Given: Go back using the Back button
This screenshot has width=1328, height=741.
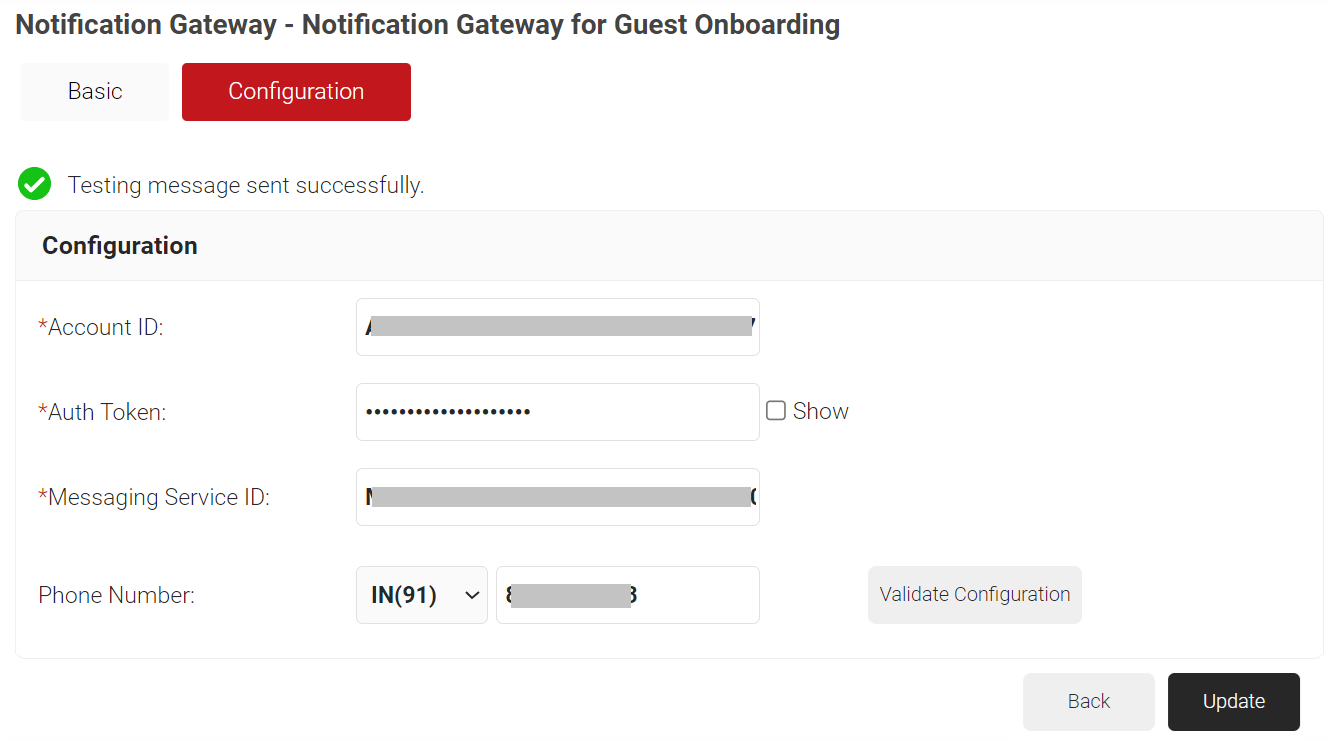Looking at the screenshot, I should pos(1088,702).
